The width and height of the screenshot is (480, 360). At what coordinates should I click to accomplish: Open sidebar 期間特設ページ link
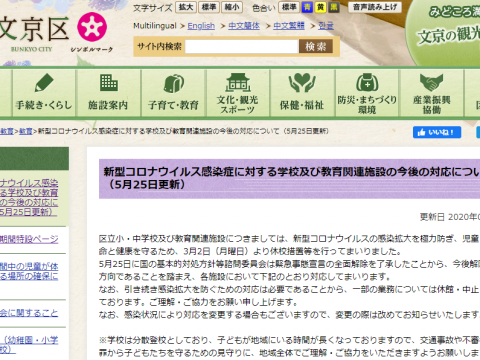tap(29, 239)
